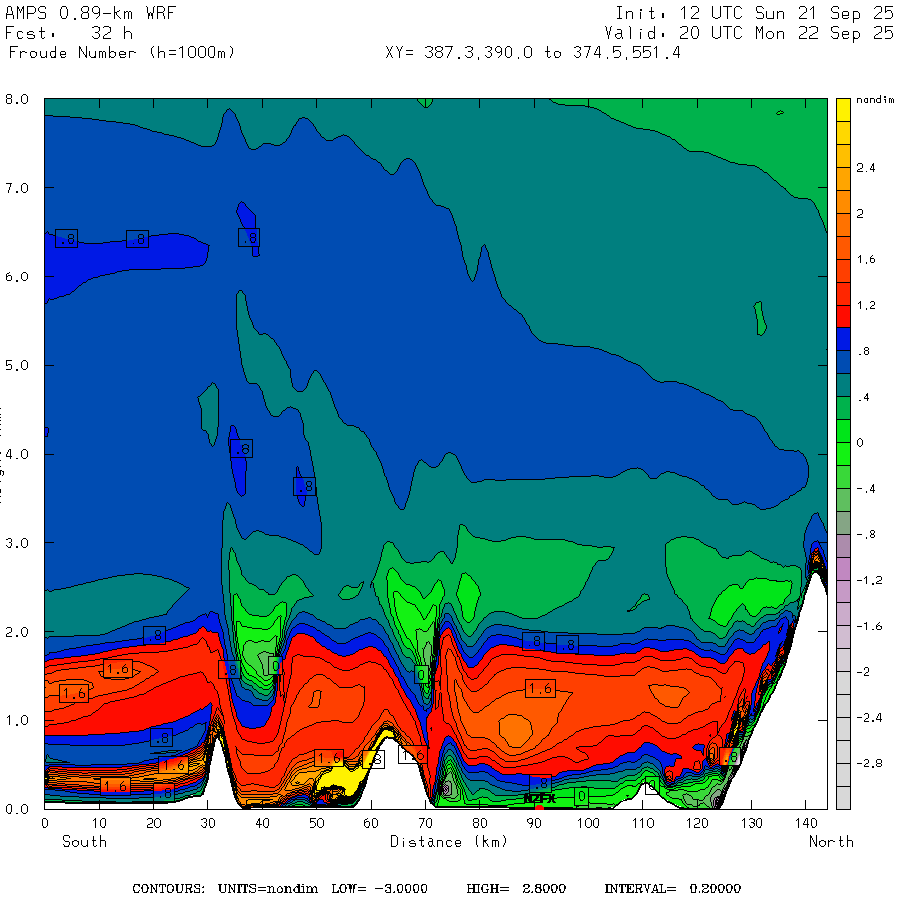The width and height of the screenshot is (900, 900).
Task: Click the 1.6 contour label in the 90 km orange region
Action: (540, 689)
